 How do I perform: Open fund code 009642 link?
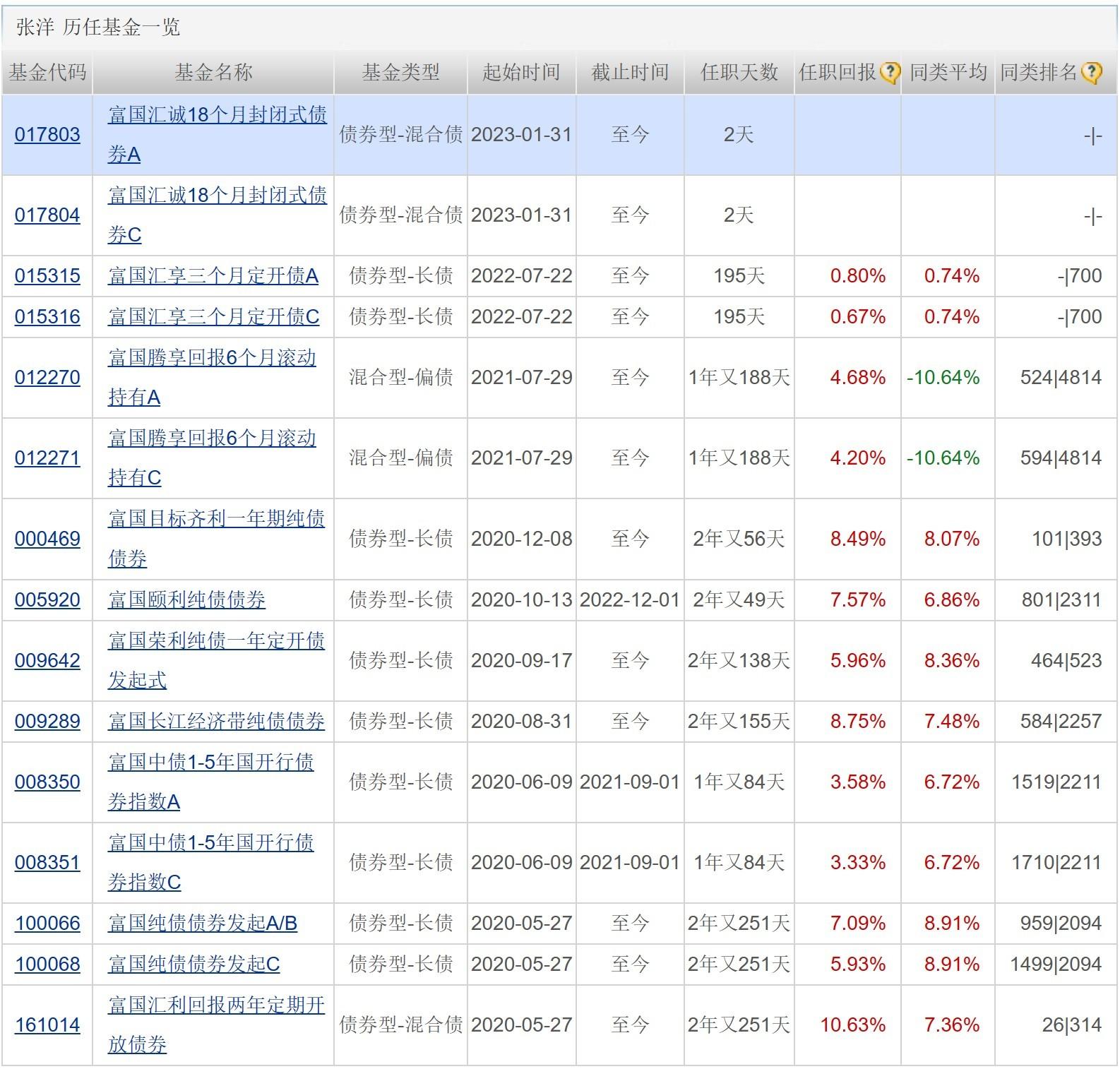point(47,661)
